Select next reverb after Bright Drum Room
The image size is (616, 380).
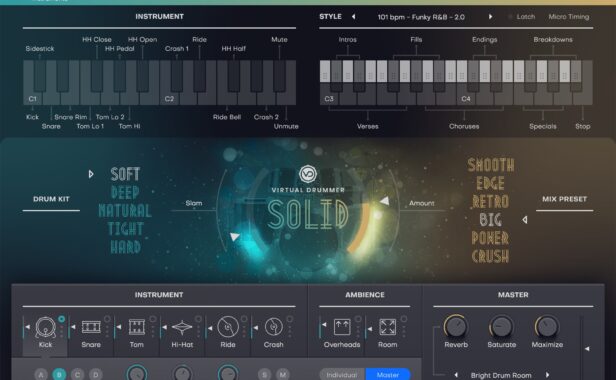(547, 375)
